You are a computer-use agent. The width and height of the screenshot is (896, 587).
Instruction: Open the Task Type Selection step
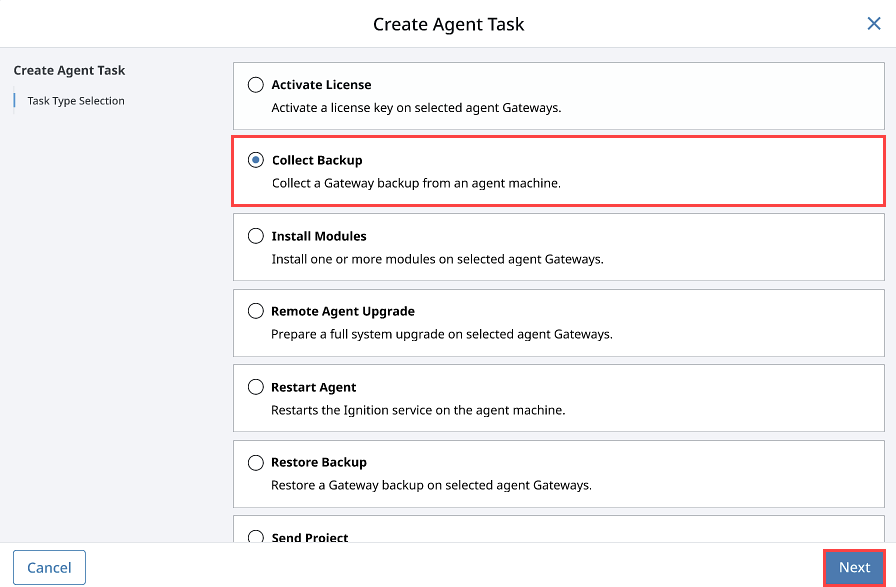pos(75,101)
